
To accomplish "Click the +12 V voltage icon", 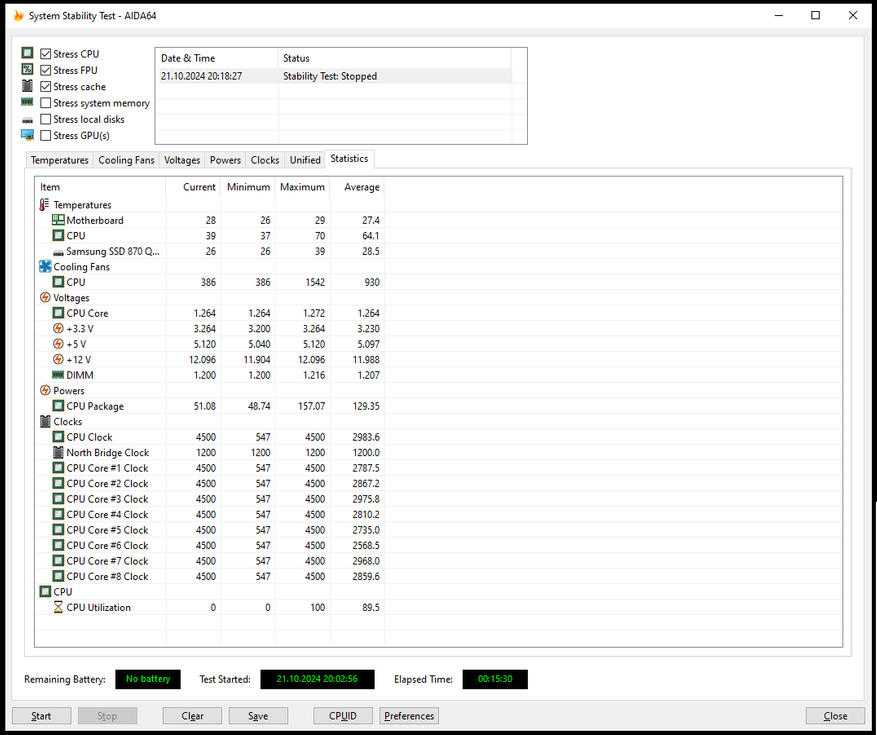I will [x=58, y=360].
